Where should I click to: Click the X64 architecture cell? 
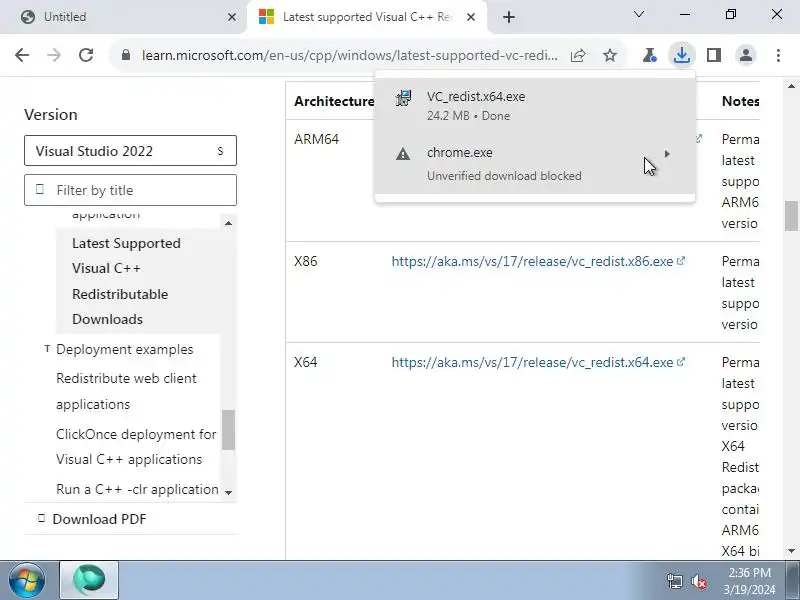[x=306, y=362]
